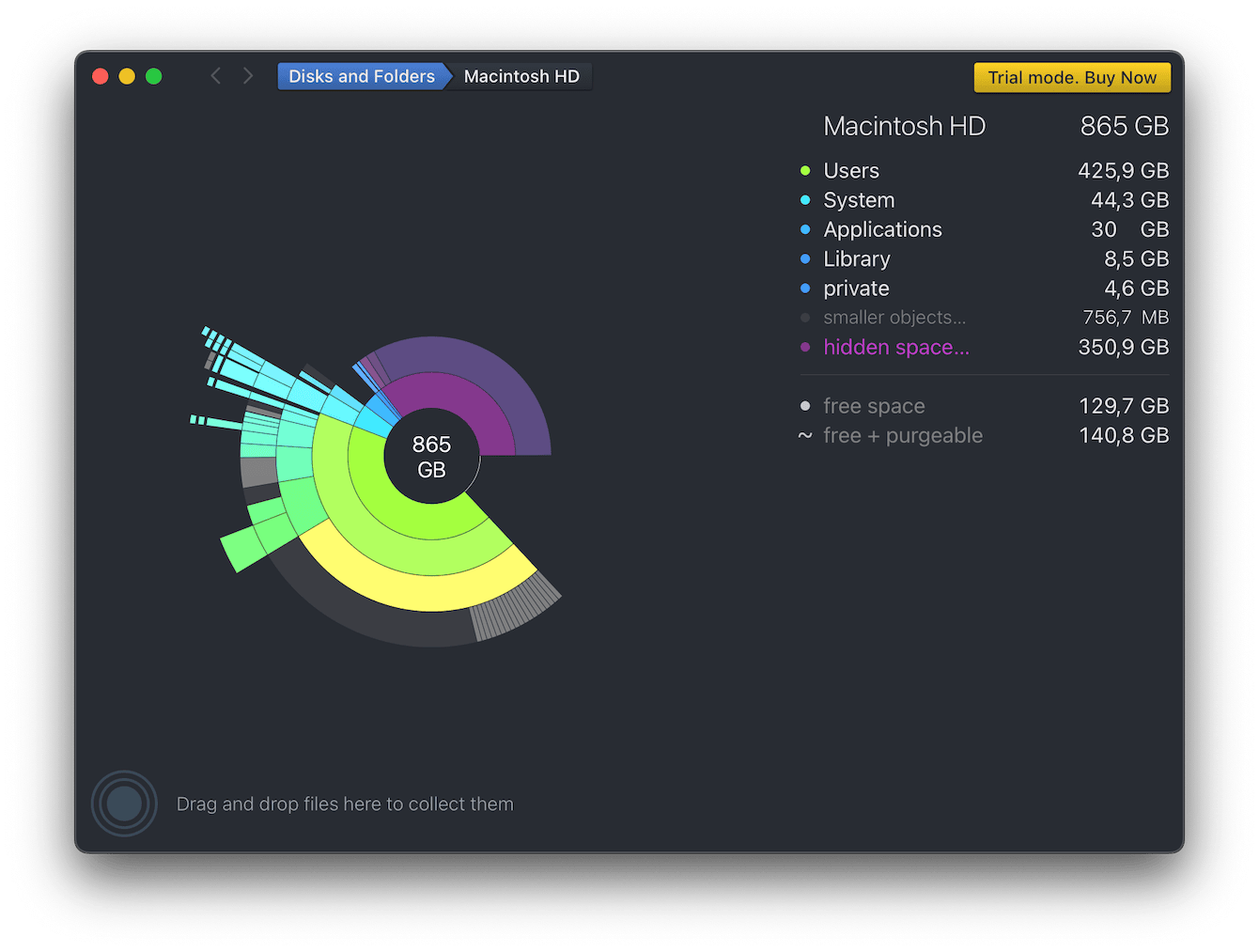The image size is (1259, 952).
Task: Click the purple hidden space legend dot
Action: [x=805, y=347]
